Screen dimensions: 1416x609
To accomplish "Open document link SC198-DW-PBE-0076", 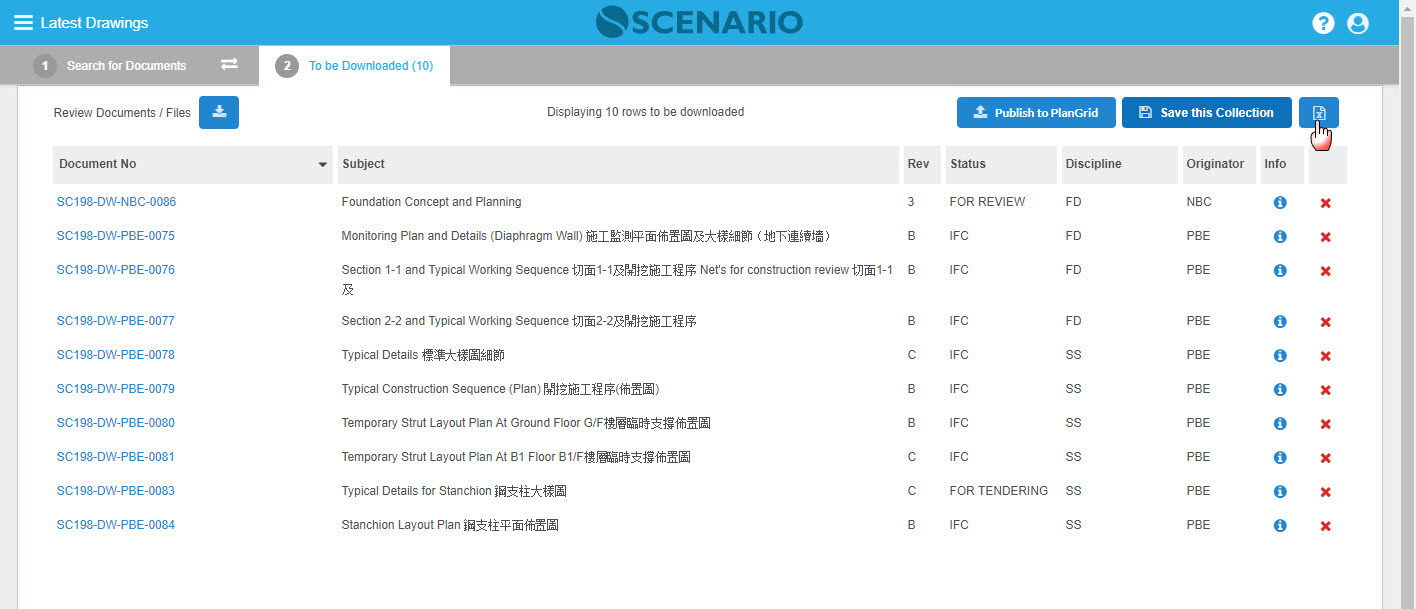I will [x=115, y=270].
